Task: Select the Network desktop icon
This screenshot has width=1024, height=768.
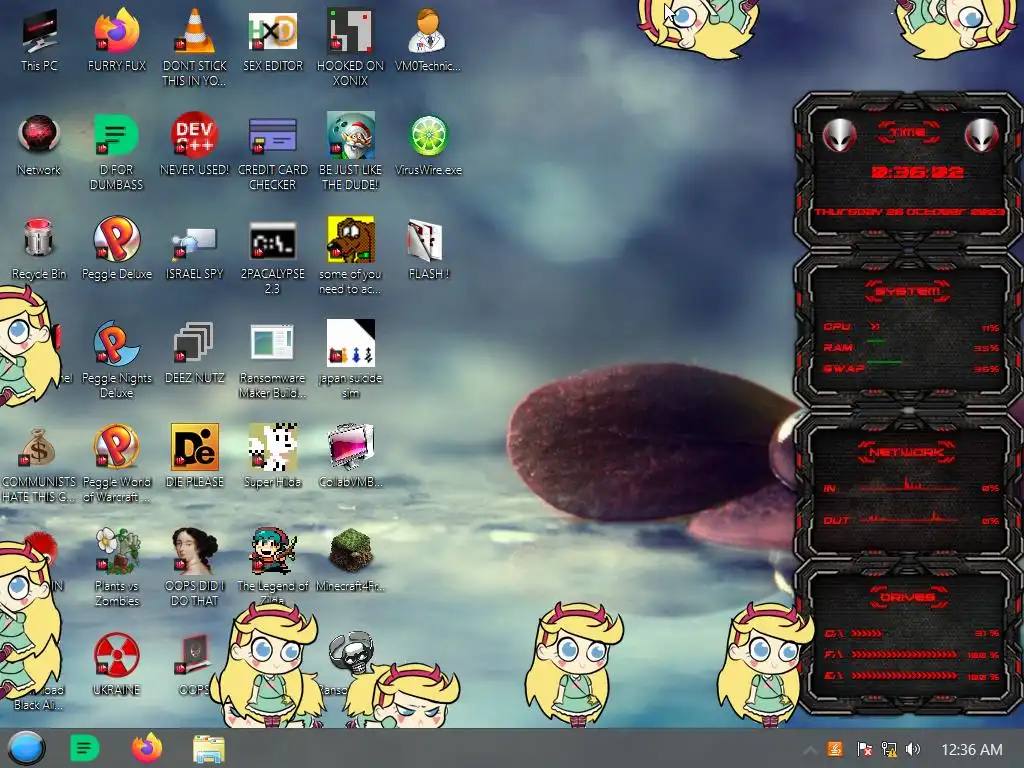Action: tap(39, 134)
